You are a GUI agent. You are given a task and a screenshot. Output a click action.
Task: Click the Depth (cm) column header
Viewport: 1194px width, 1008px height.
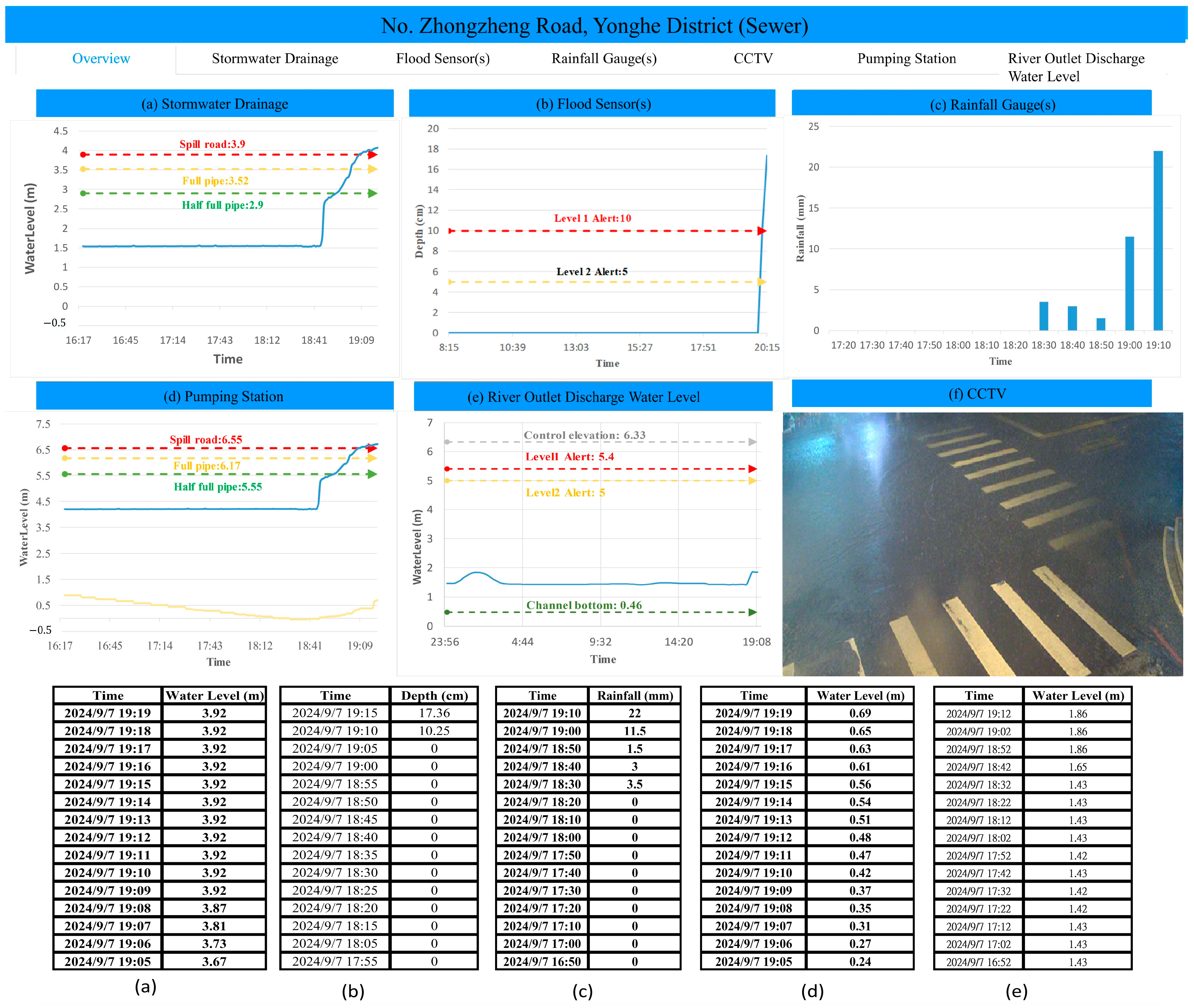[434, 695]
